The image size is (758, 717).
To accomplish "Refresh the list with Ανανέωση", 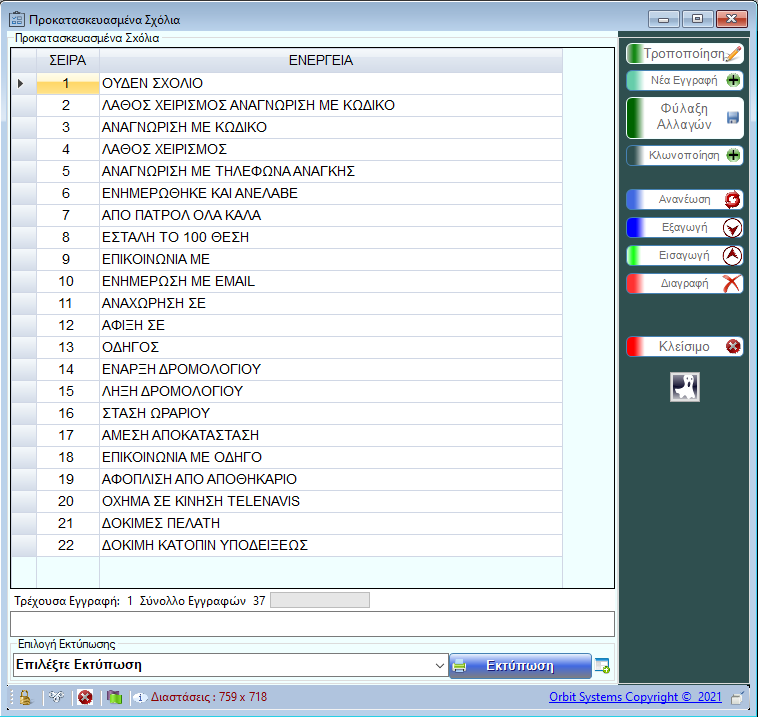I will click(685, 199).
